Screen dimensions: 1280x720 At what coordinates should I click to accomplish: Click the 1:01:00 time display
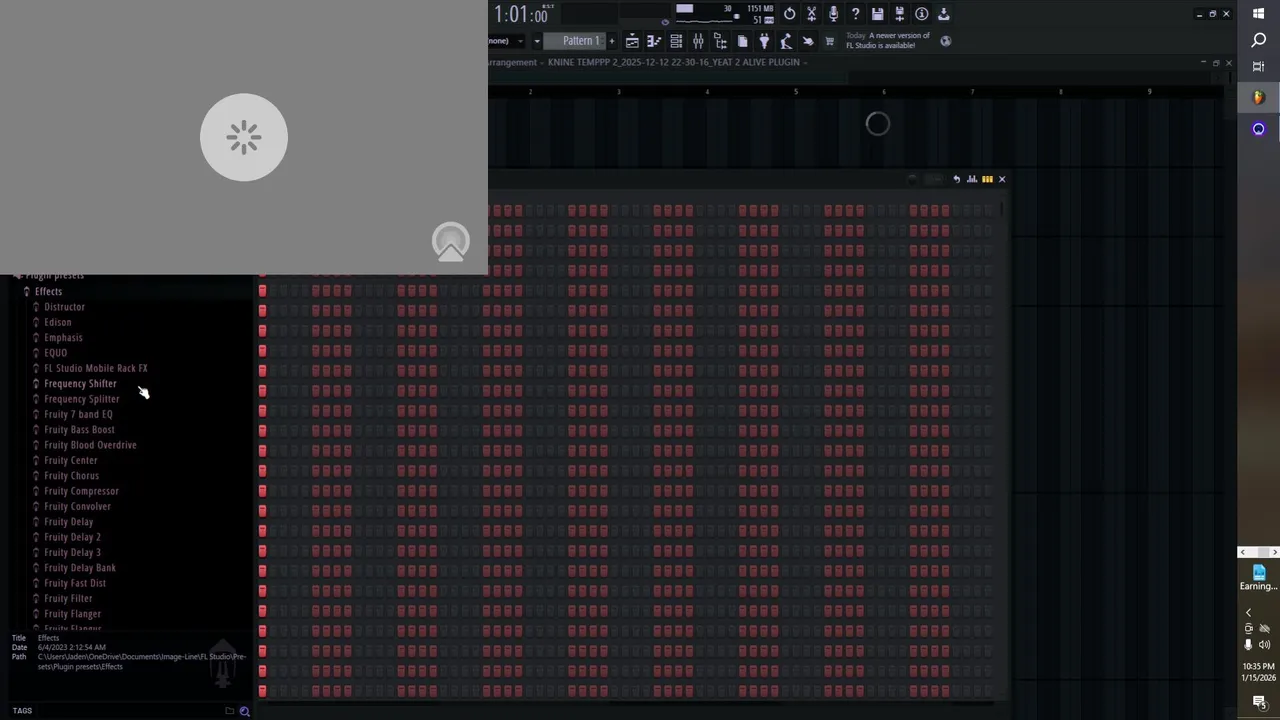click(521, 14)
